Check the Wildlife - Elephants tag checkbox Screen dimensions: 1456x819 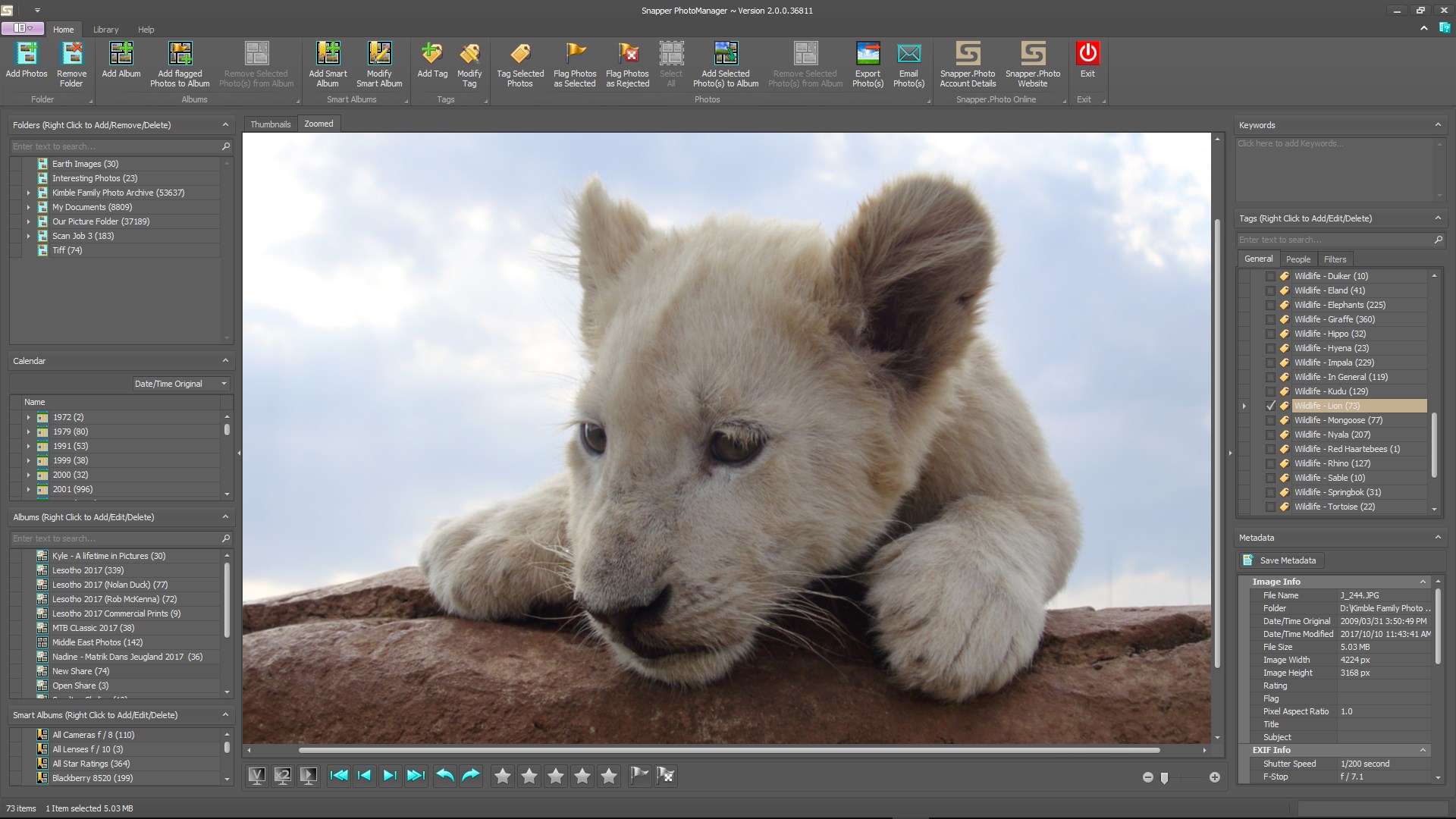(1271, 305)
